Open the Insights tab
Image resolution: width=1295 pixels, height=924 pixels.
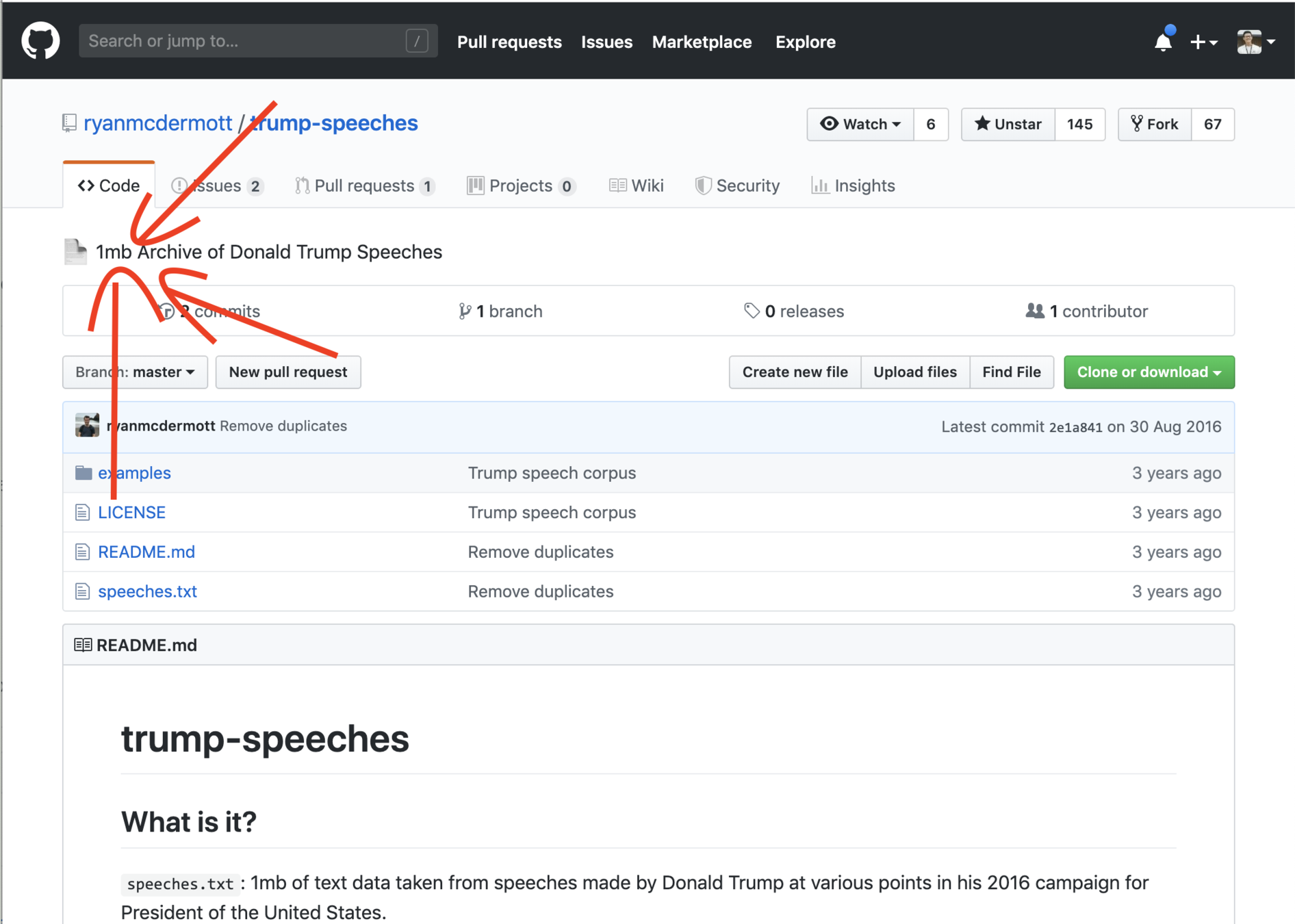coord(853,185)
